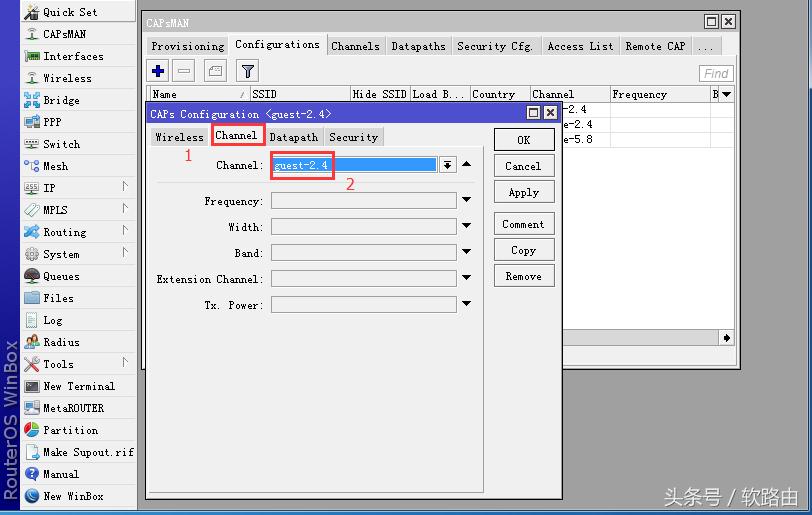Expand the IP submenu arrow
812x515 pixels.
[125, 186]
